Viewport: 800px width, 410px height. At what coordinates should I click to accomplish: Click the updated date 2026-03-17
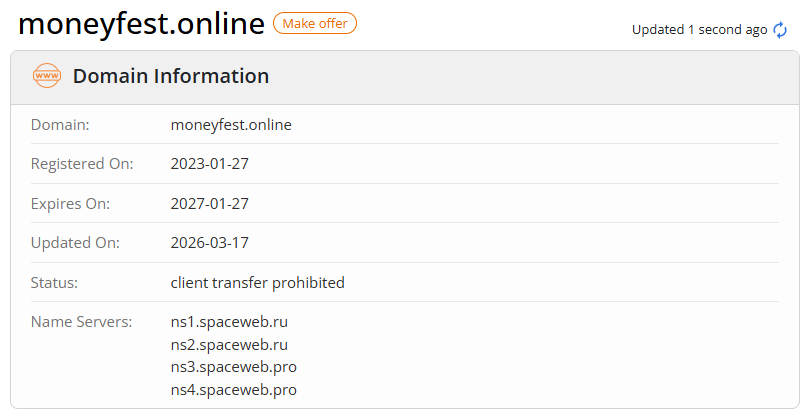[x=210, y=243]
